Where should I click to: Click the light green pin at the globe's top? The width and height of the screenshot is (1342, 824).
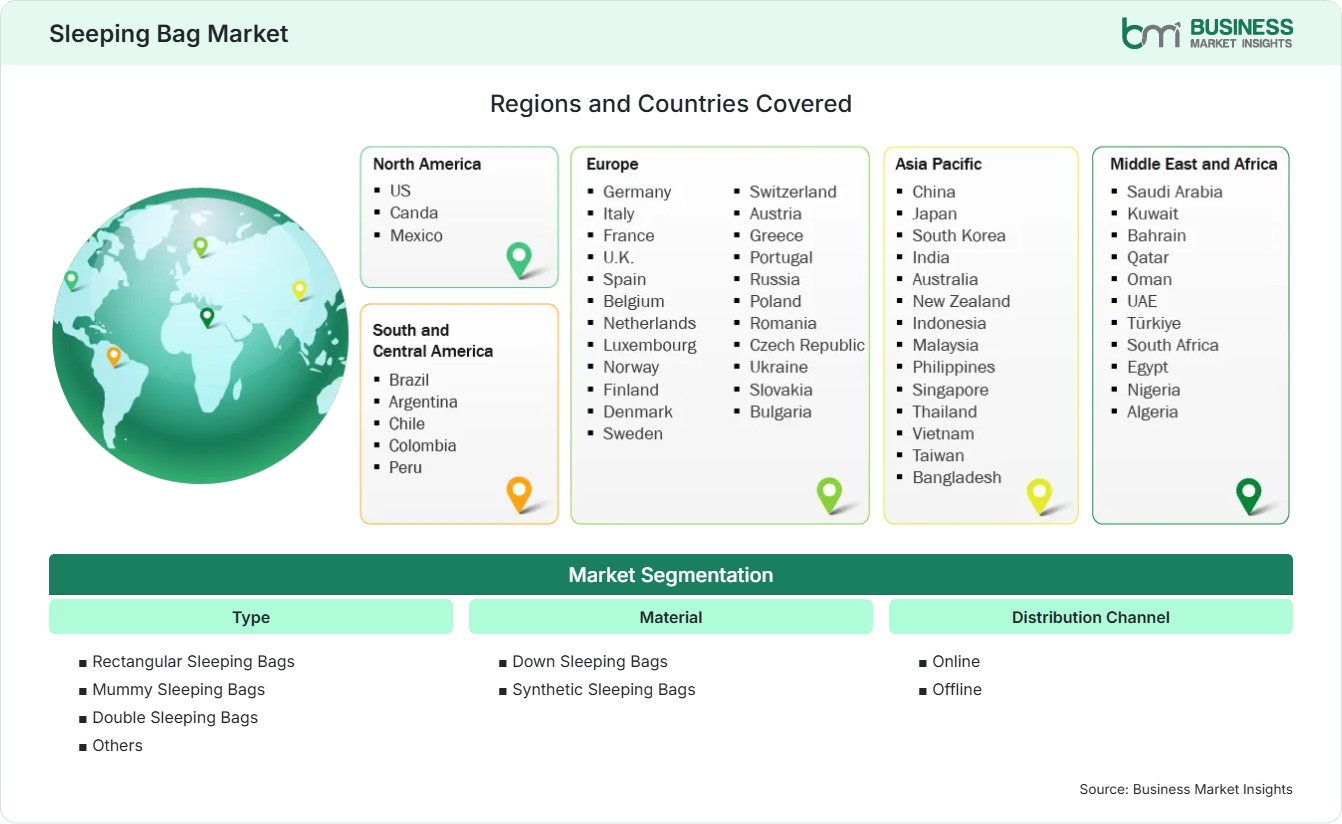200,246
